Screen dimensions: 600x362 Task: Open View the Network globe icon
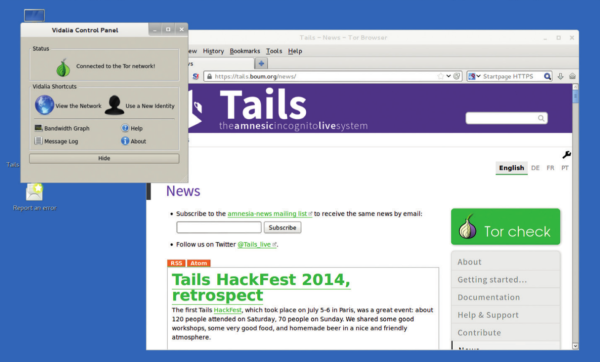coord(44,105)
